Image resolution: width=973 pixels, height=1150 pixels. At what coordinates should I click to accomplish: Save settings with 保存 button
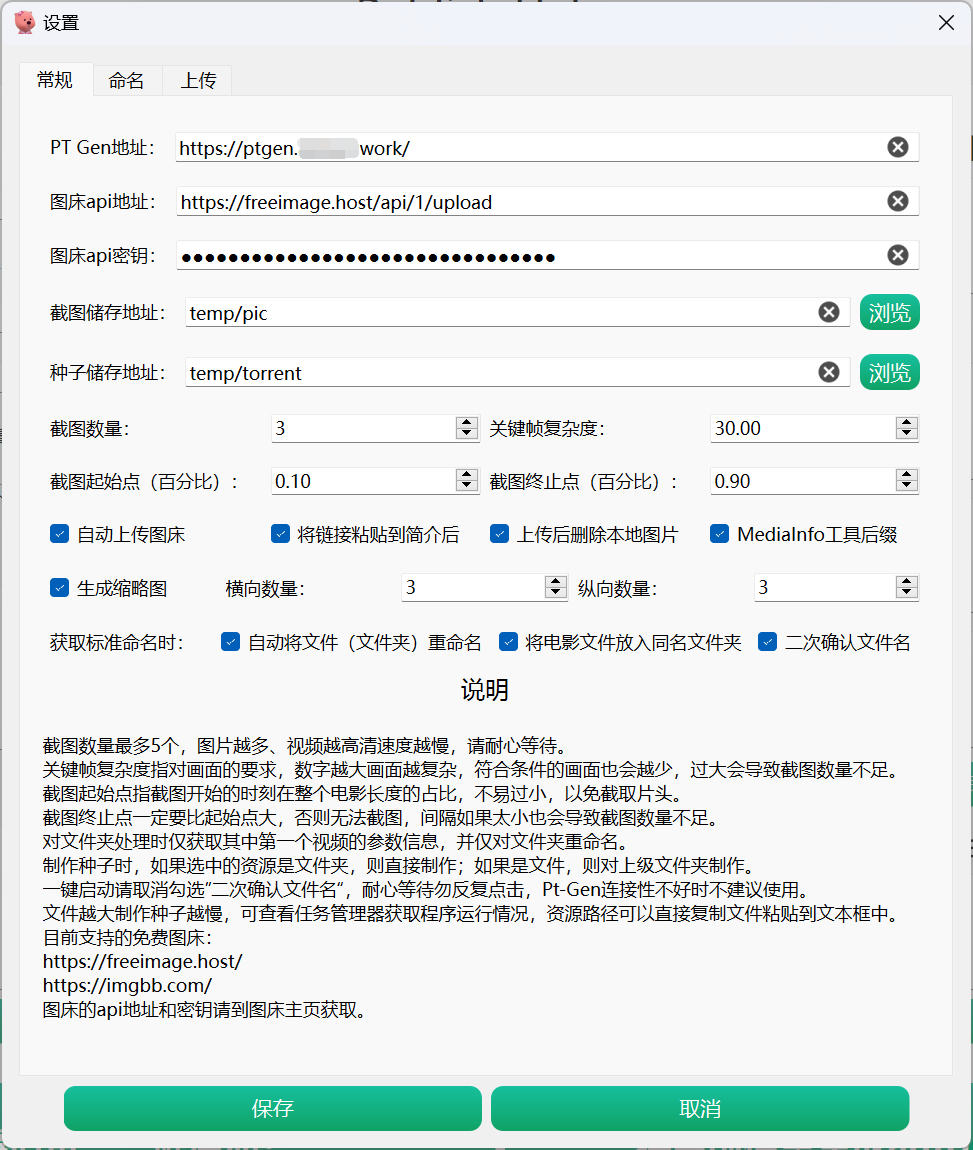(273, 1108)
